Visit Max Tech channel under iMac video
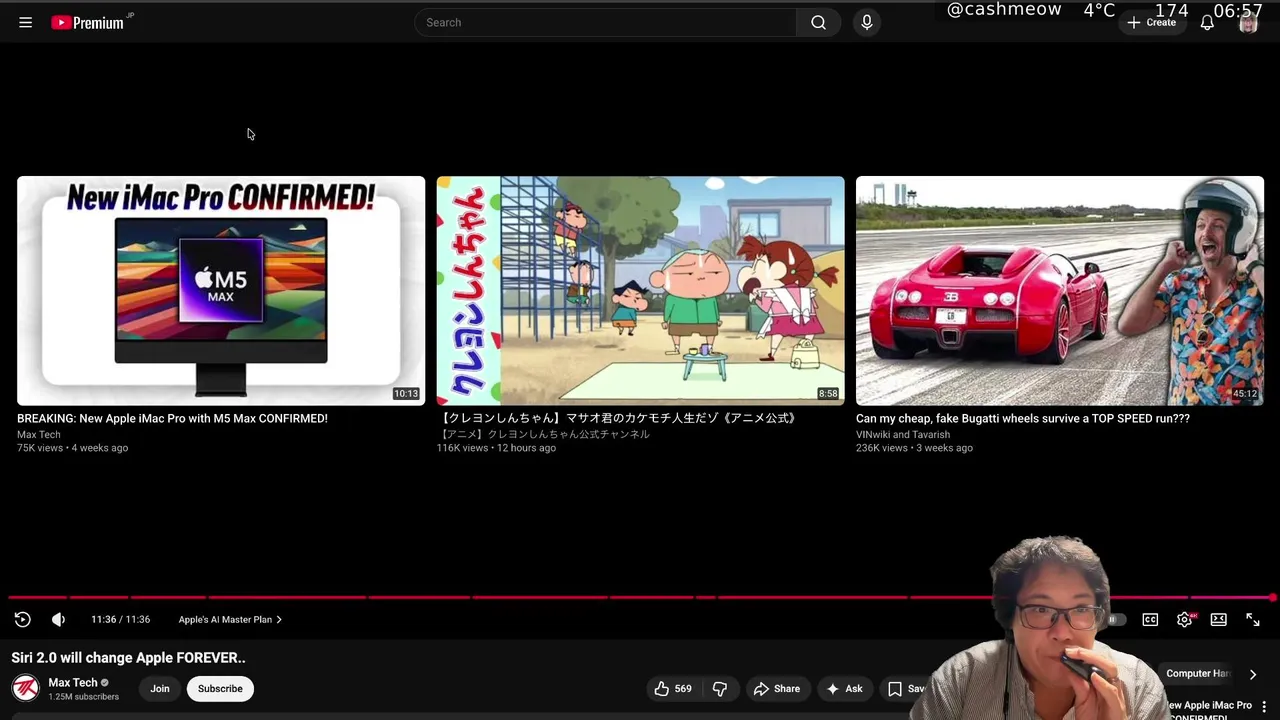The image size is (1280, 720). click(x=39, y=434)
